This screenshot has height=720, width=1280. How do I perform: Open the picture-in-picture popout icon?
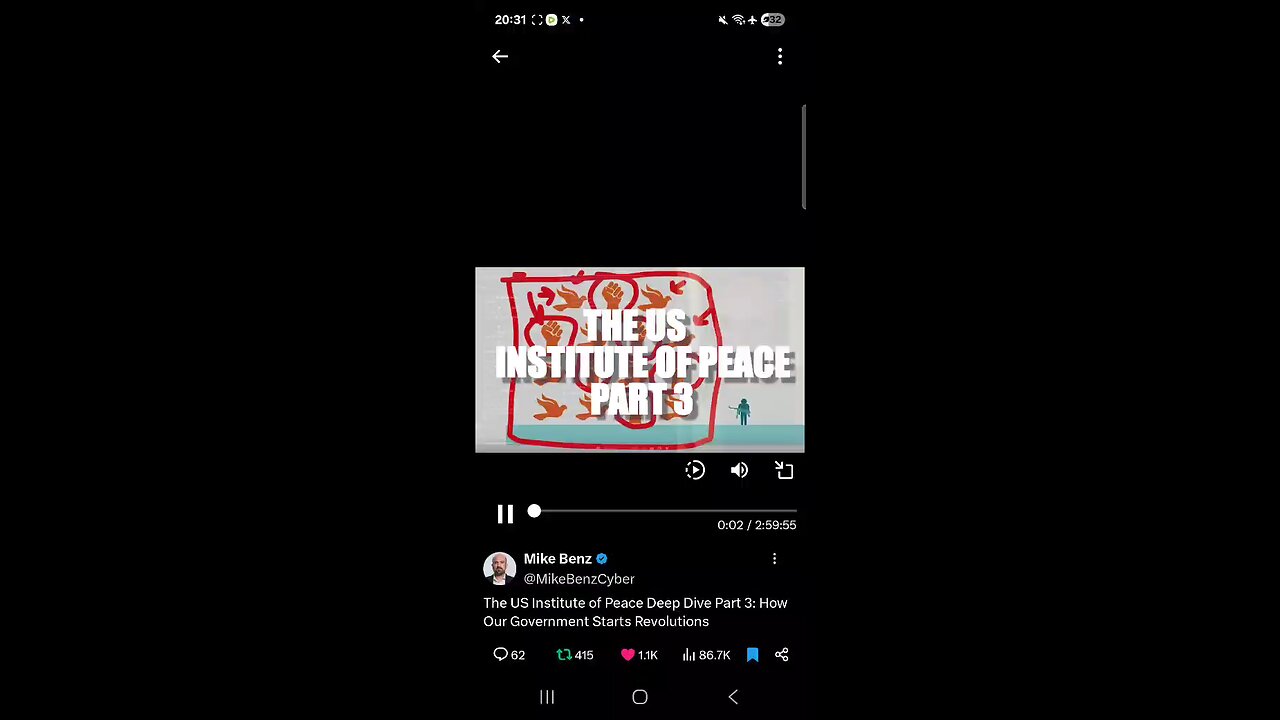point(784,470)
